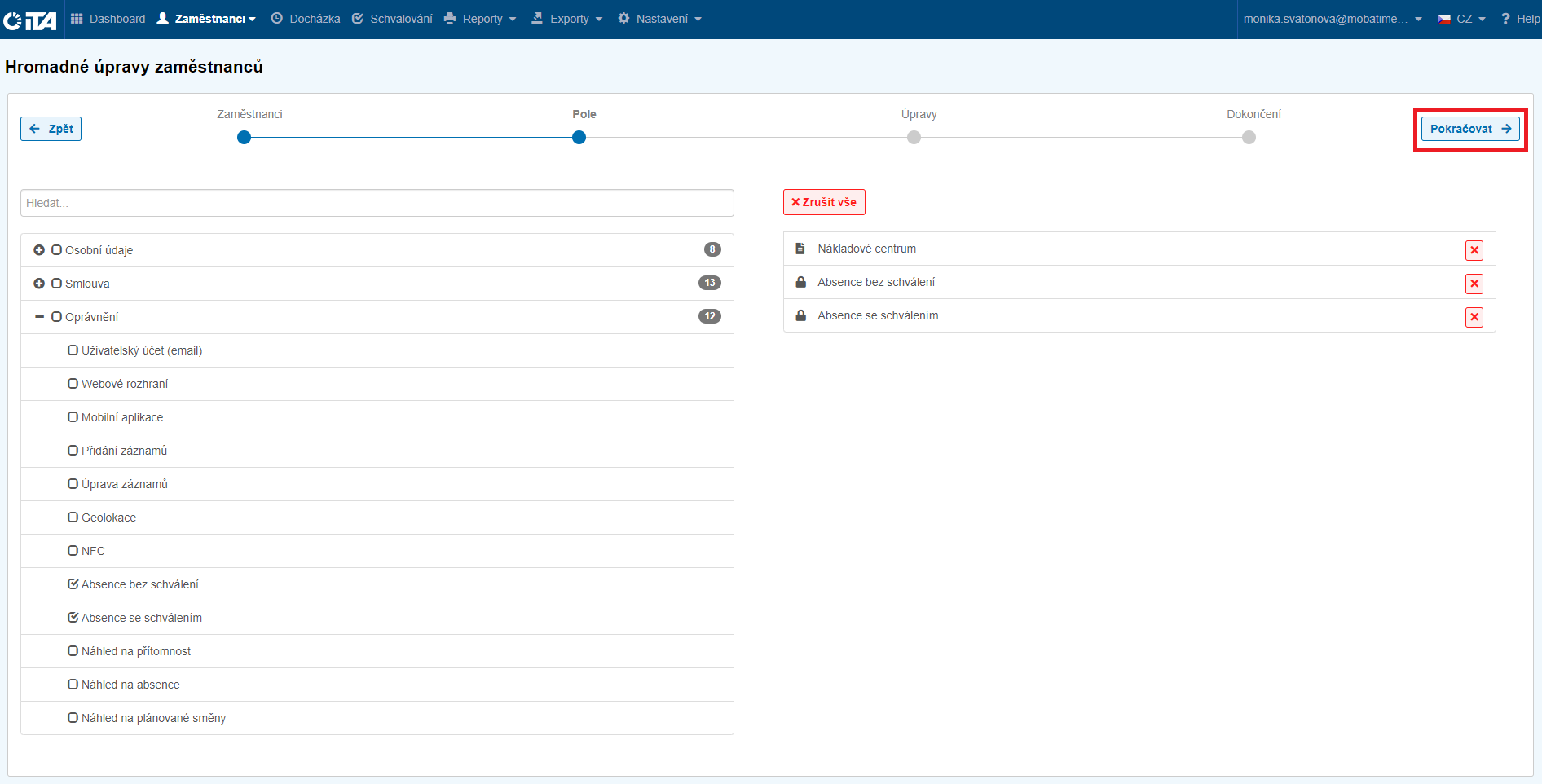Tick the Webové rozhraní checkbox
Screen dimensions: 1542x784
tap(73, 384)
